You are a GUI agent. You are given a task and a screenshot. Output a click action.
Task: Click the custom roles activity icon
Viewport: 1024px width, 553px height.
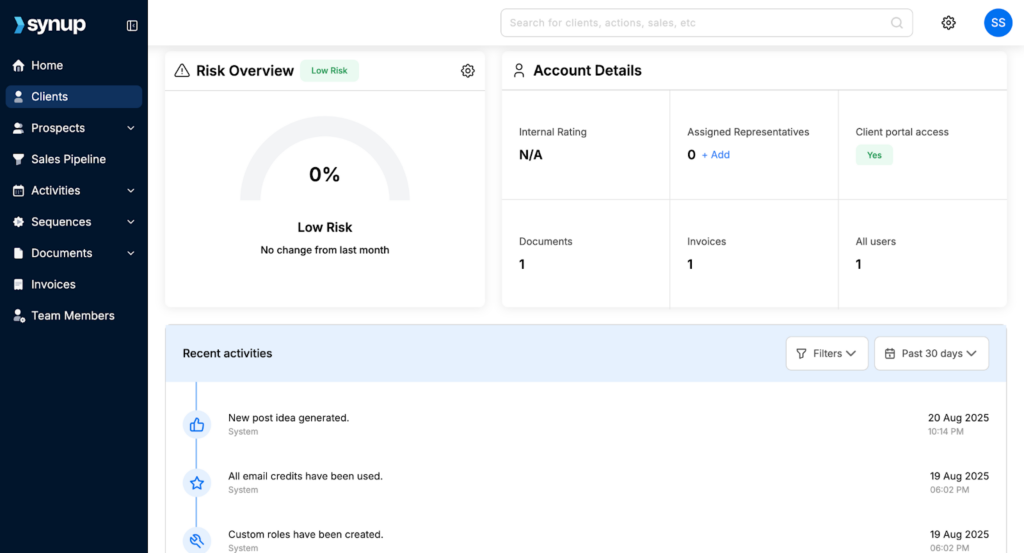pyautogui.click(x=197, y=540)
